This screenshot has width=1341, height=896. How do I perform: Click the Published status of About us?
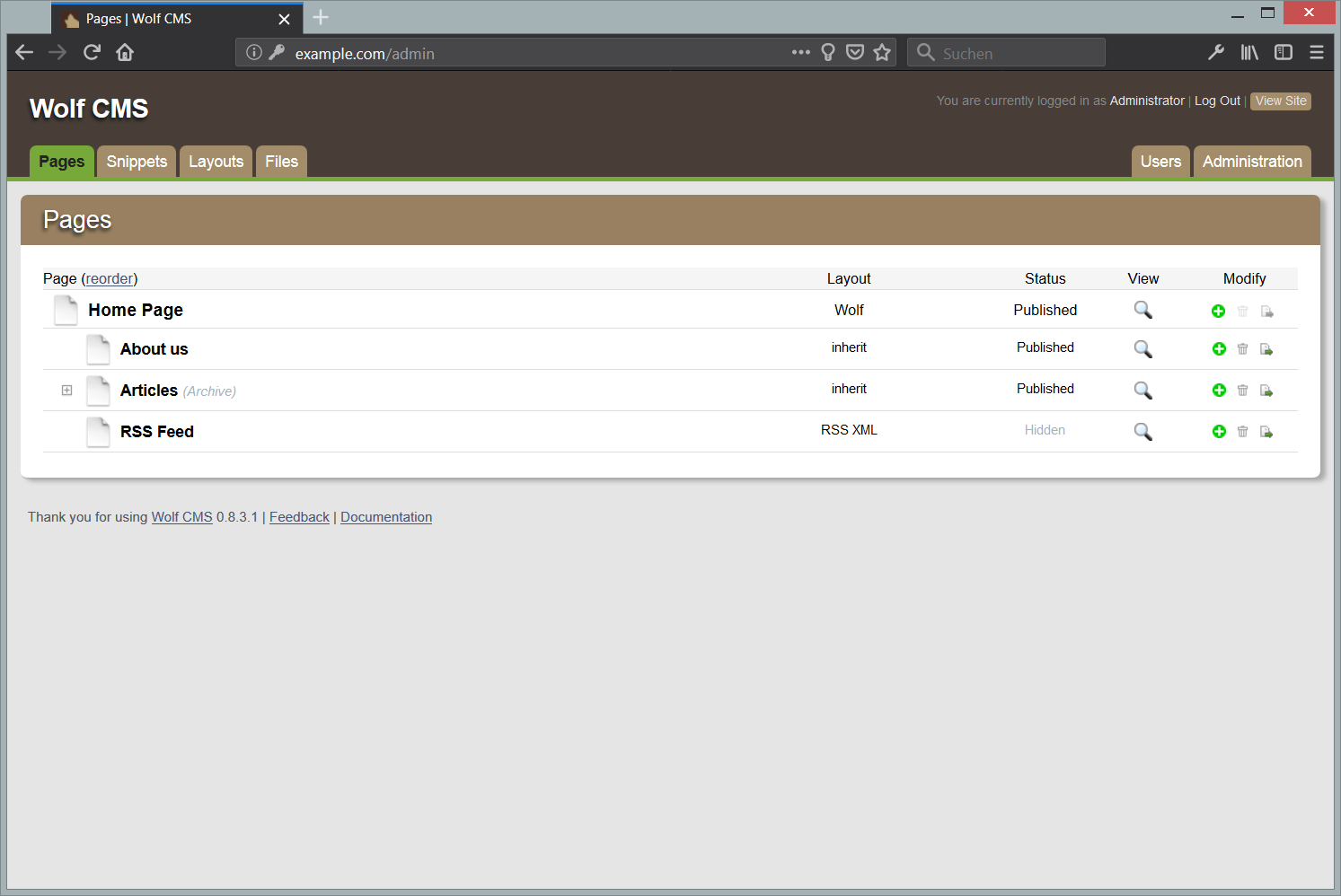point(1045,347)
